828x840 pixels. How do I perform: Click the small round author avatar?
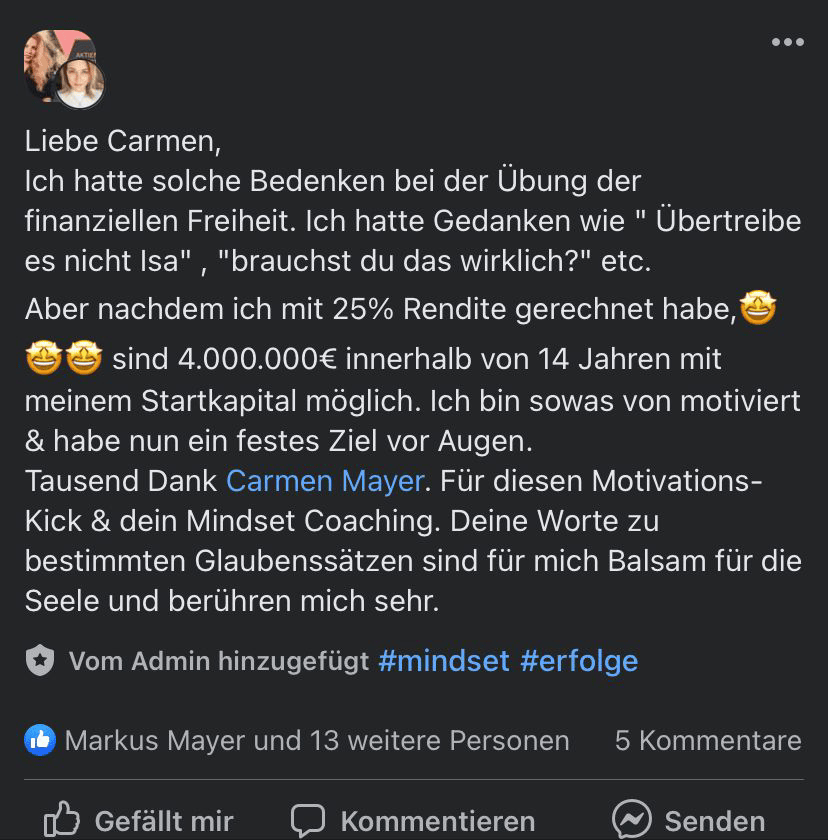coord(80,84)
